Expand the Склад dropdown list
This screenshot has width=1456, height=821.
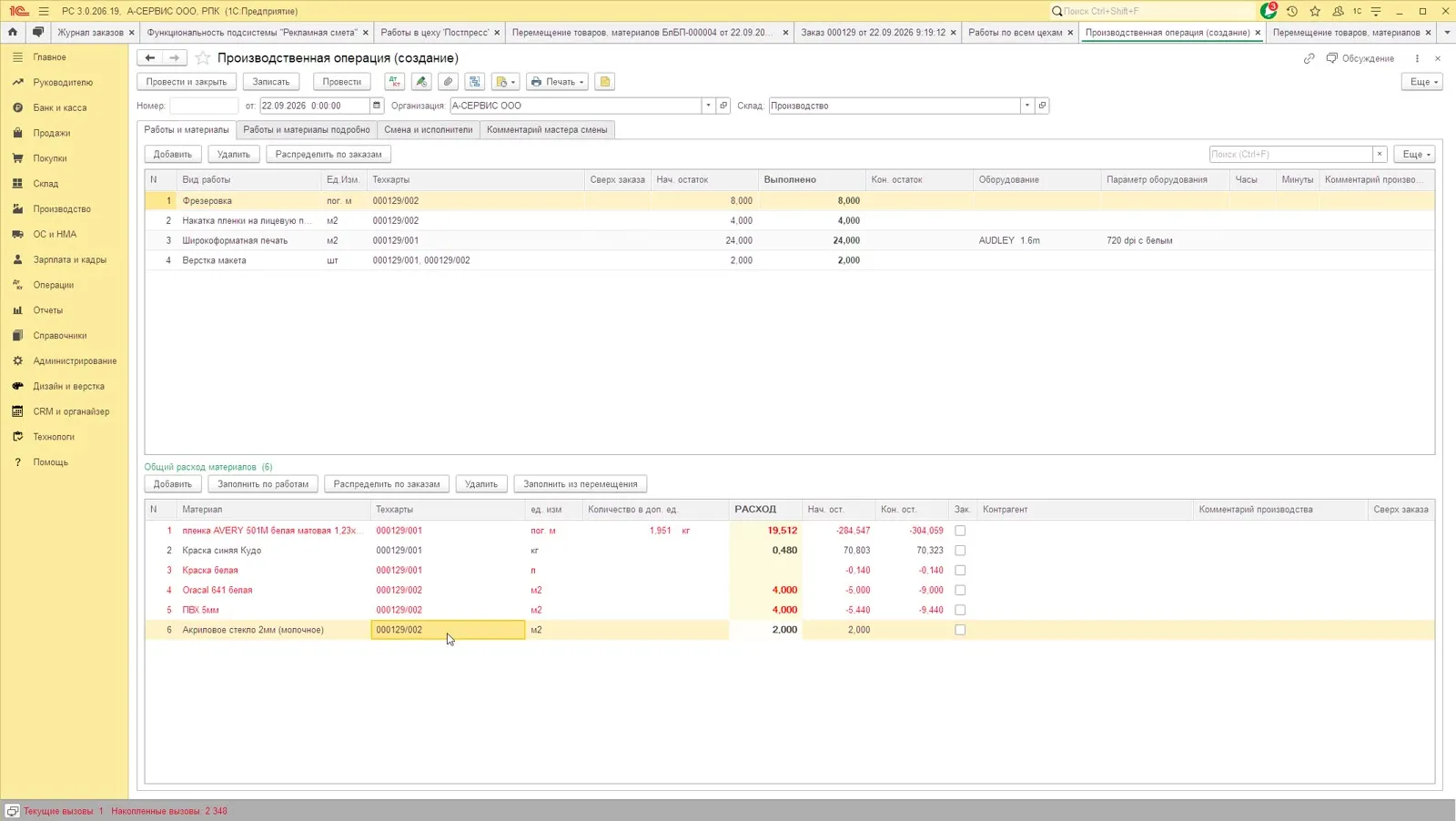[x=1027, y=106]
